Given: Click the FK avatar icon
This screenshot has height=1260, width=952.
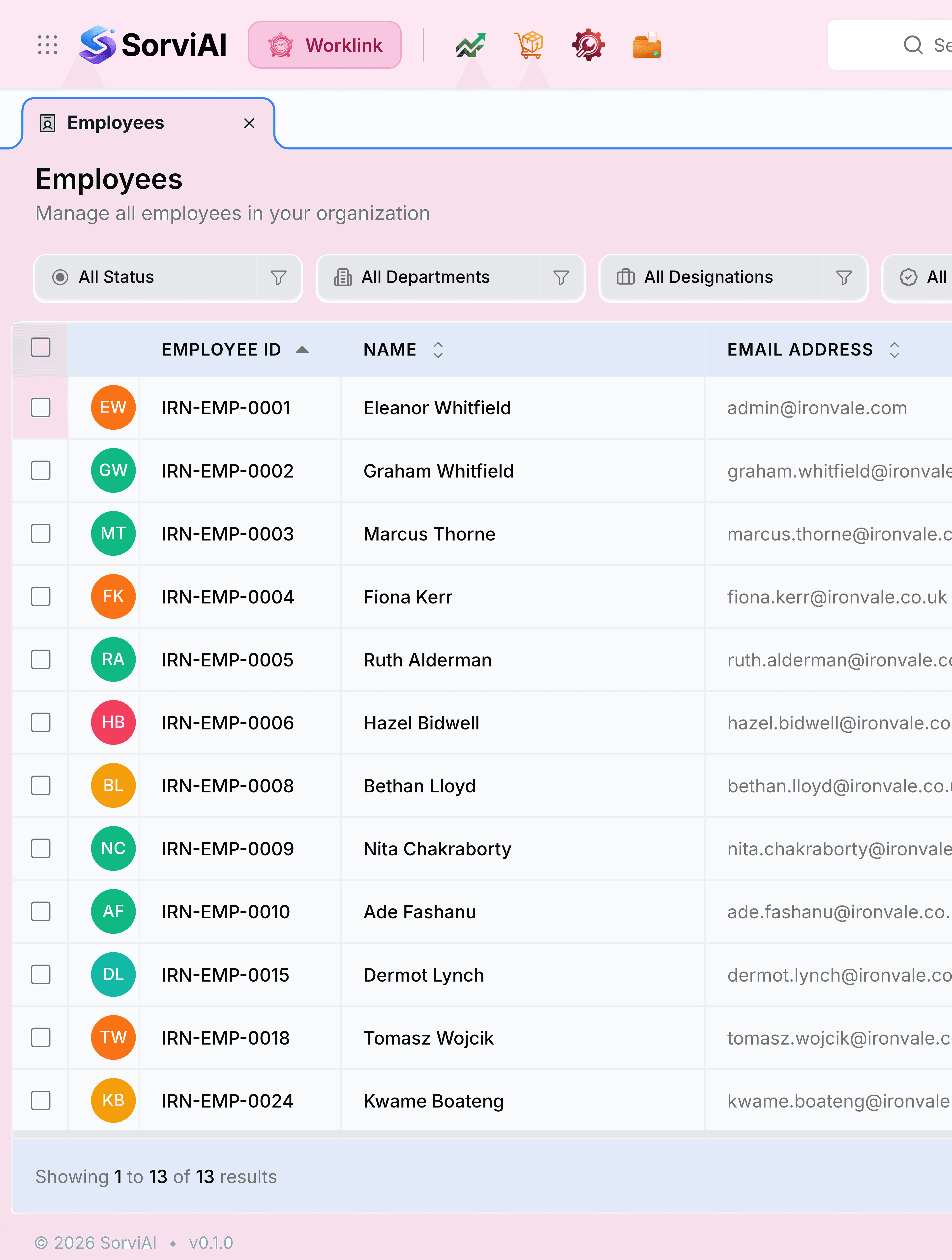Looking at the screenshot, I should coord(113,596).
